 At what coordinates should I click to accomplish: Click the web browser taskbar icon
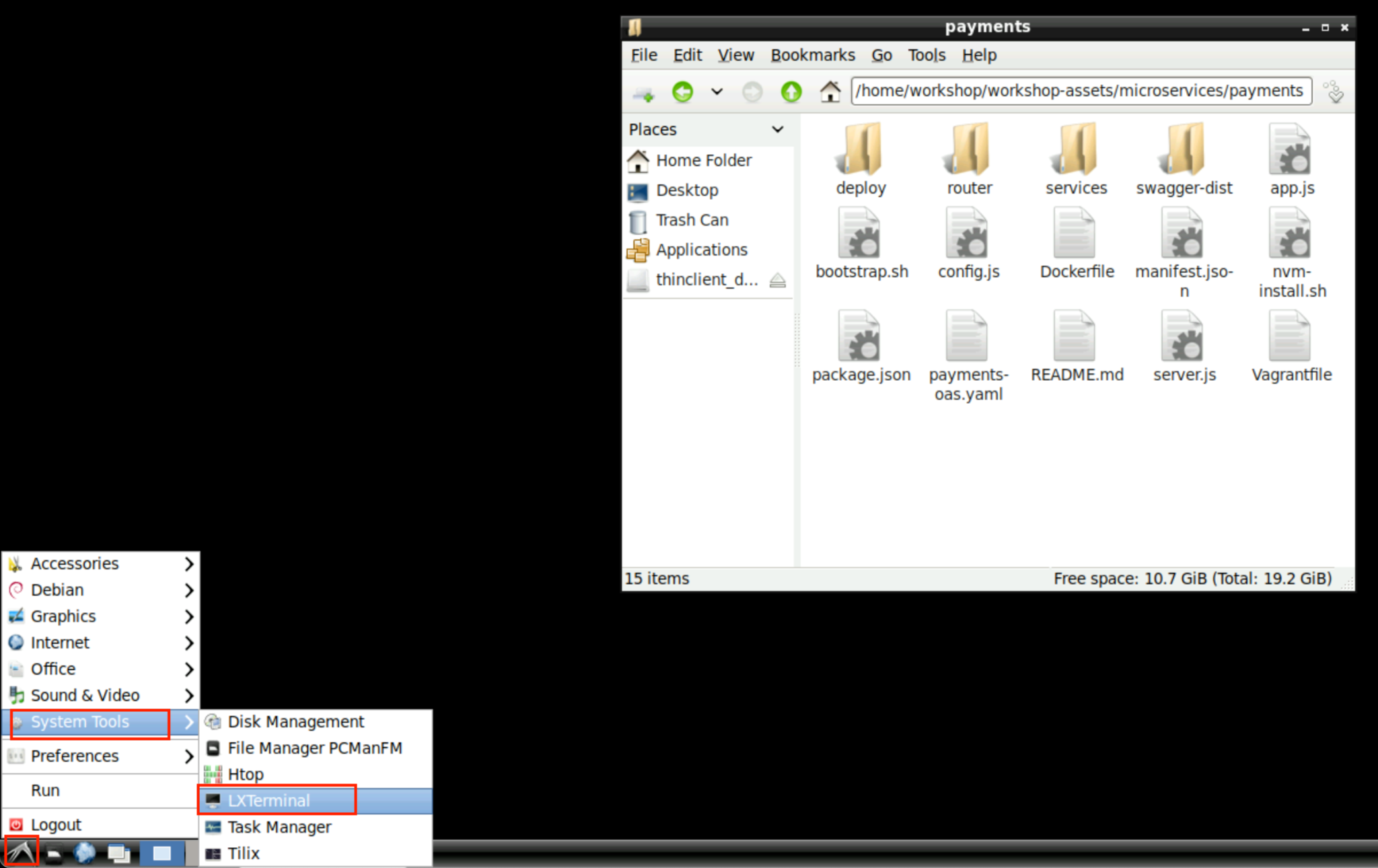[x=85, y=853]
